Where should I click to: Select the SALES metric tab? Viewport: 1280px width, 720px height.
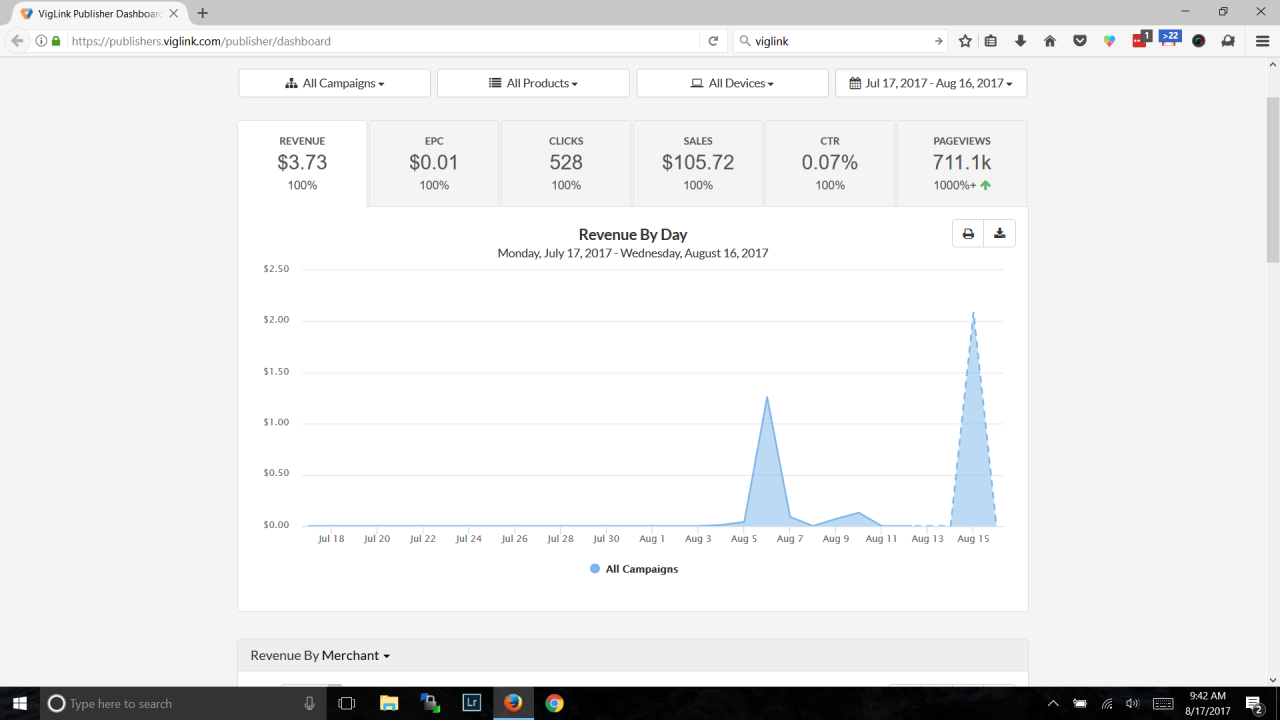(x=698, y=163)
